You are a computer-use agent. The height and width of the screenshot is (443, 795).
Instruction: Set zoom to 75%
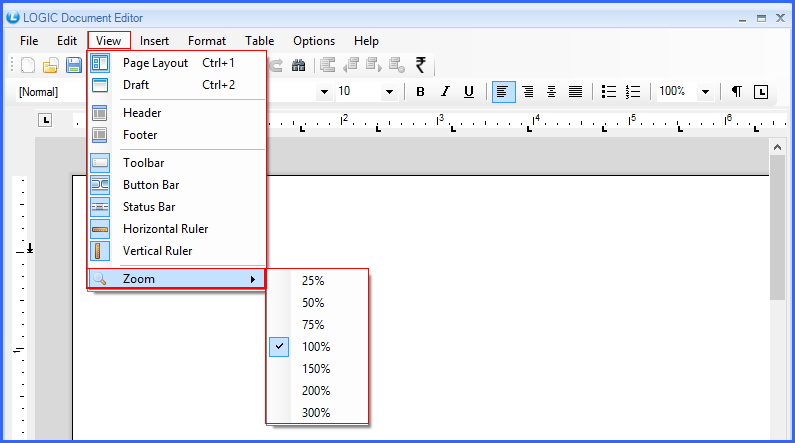(317, 324)
